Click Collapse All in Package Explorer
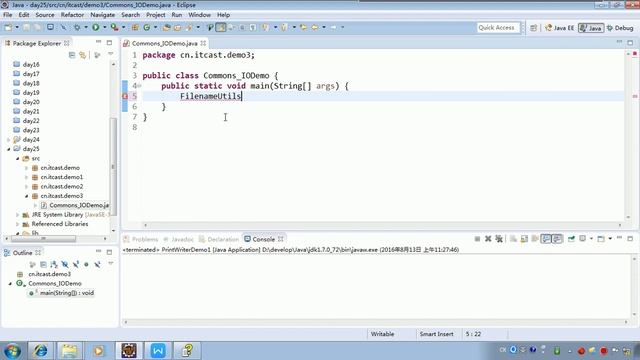The width and height of the screenshot is (640, 360). coord(72,55)
